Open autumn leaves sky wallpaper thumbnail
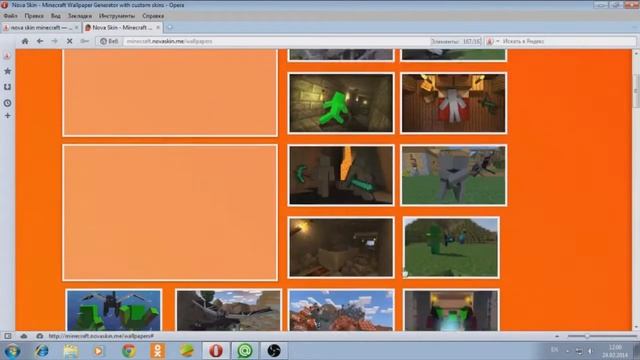 (341, 310)
